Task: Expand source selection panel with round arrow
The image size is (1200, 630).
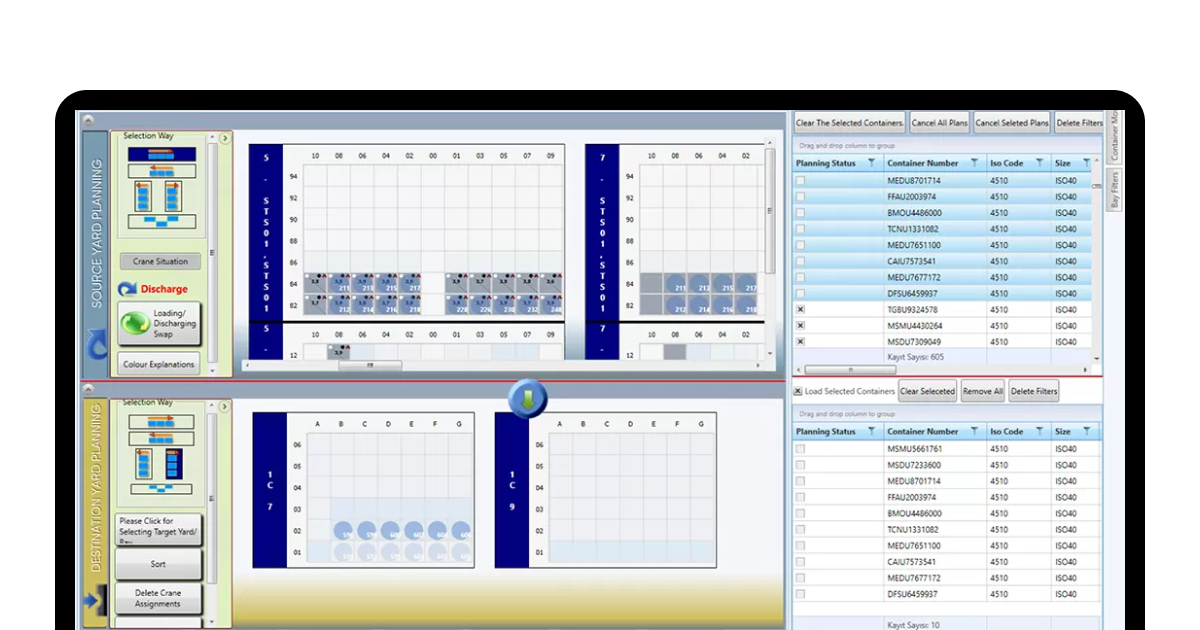Action: pos(225,139)
